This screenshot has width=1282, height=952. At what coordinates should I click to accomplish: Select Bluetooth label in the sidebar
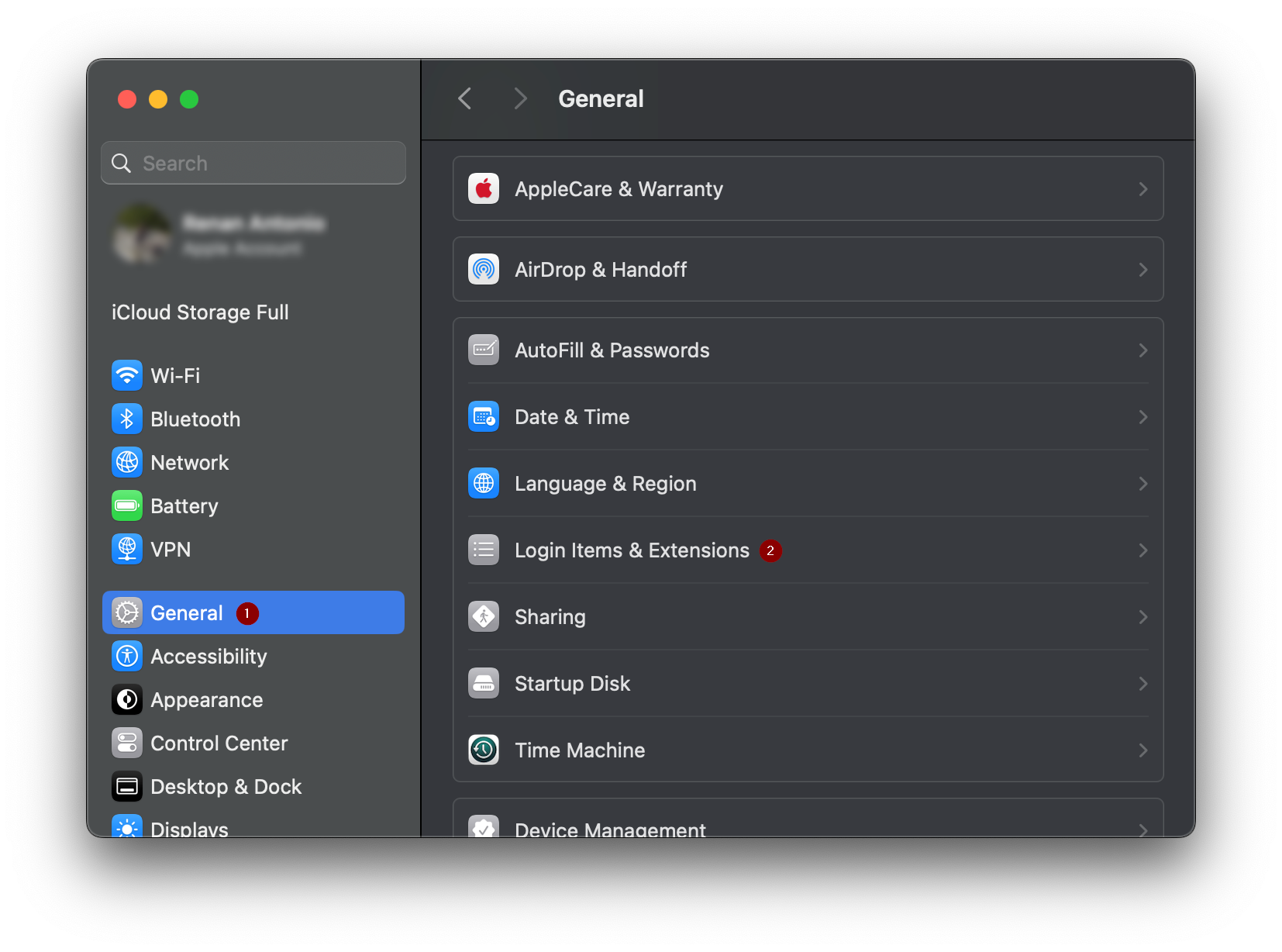click(x=195, y=419)
